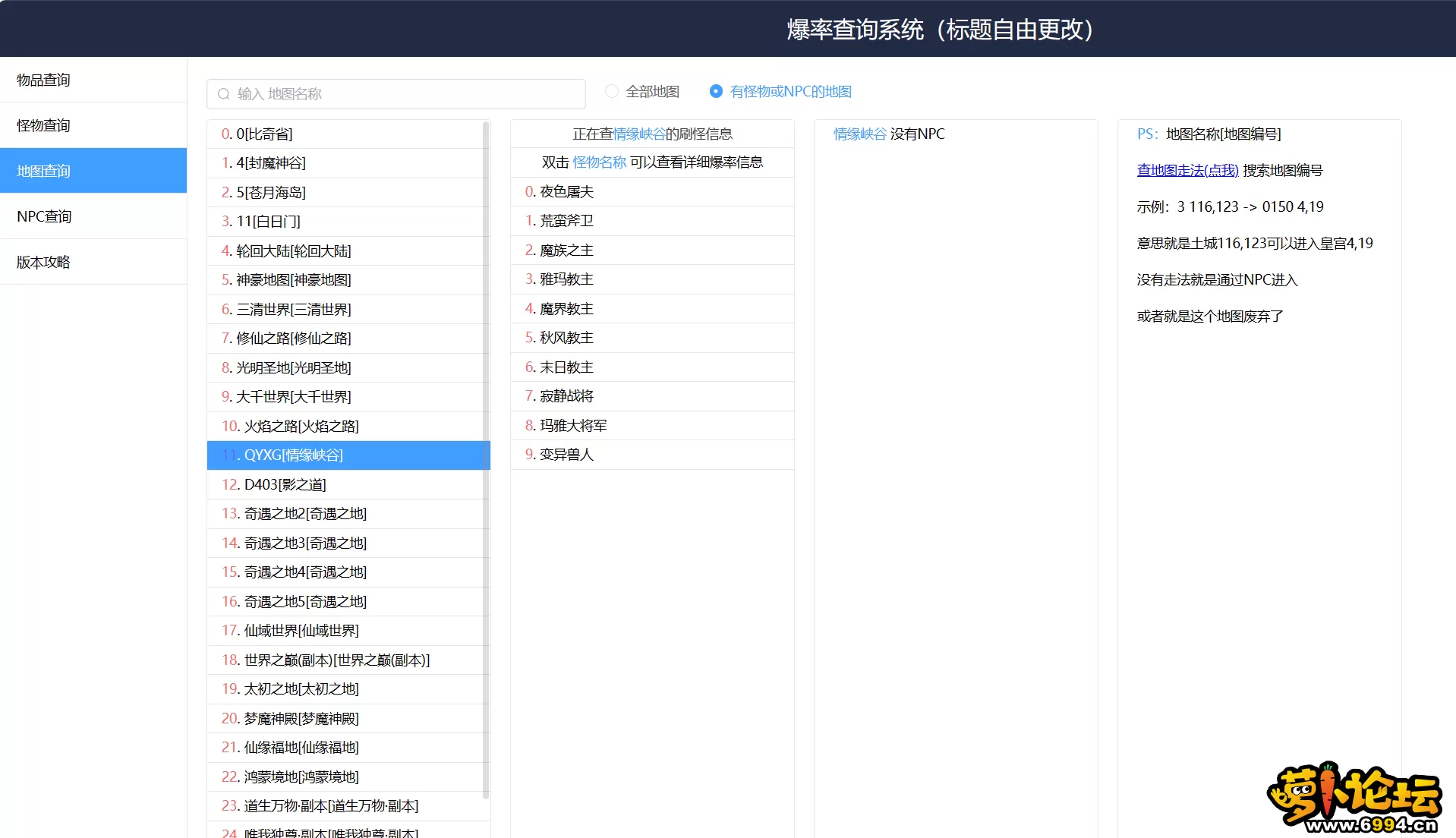
Task: Click monster entry 末日教主
Action: (x=652, y=367)
